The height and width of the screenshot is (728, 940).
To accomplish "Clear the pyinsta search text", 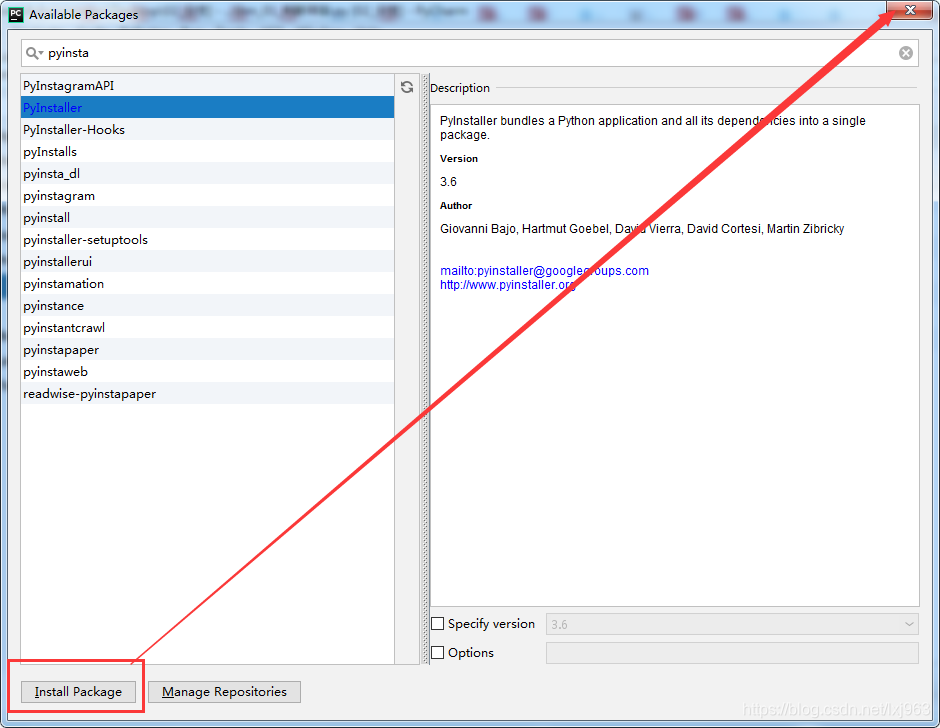I will [x=906, y=53].
